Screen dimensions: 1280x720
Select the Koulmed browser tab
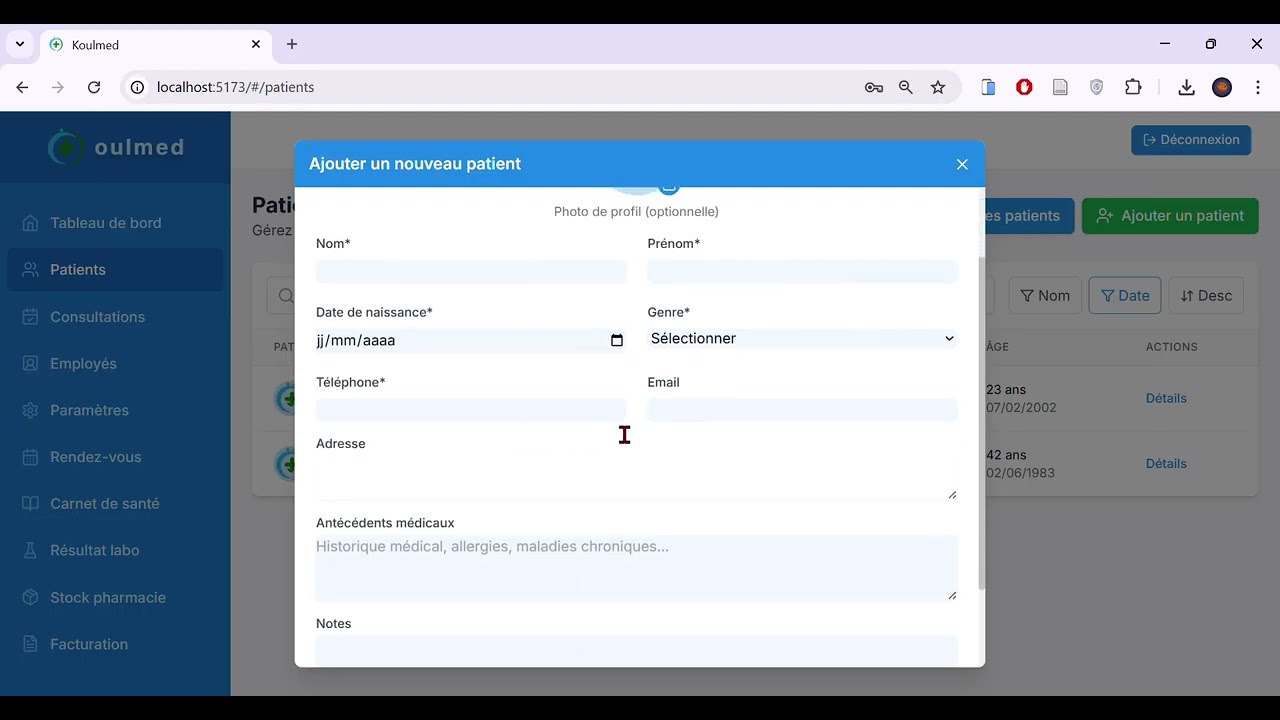pyautogui.click(x=155, y=45)
